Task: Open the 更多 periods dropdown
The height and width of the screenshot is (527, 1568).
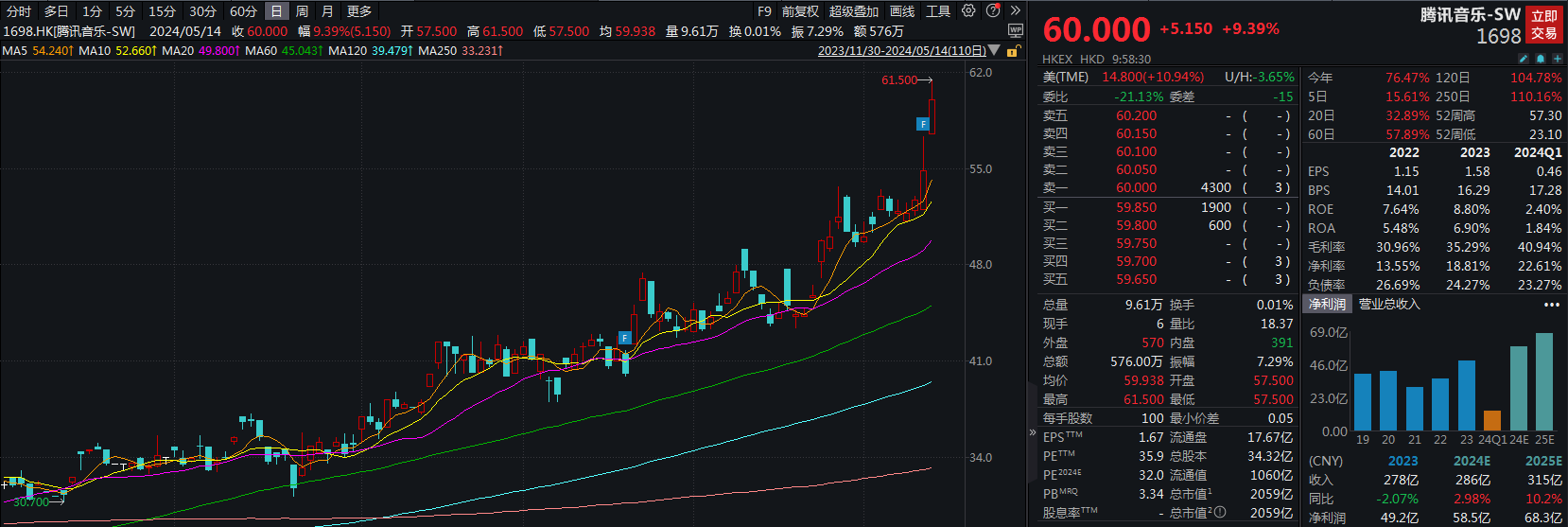Action: pyautogui.click(x=359, y=11)
